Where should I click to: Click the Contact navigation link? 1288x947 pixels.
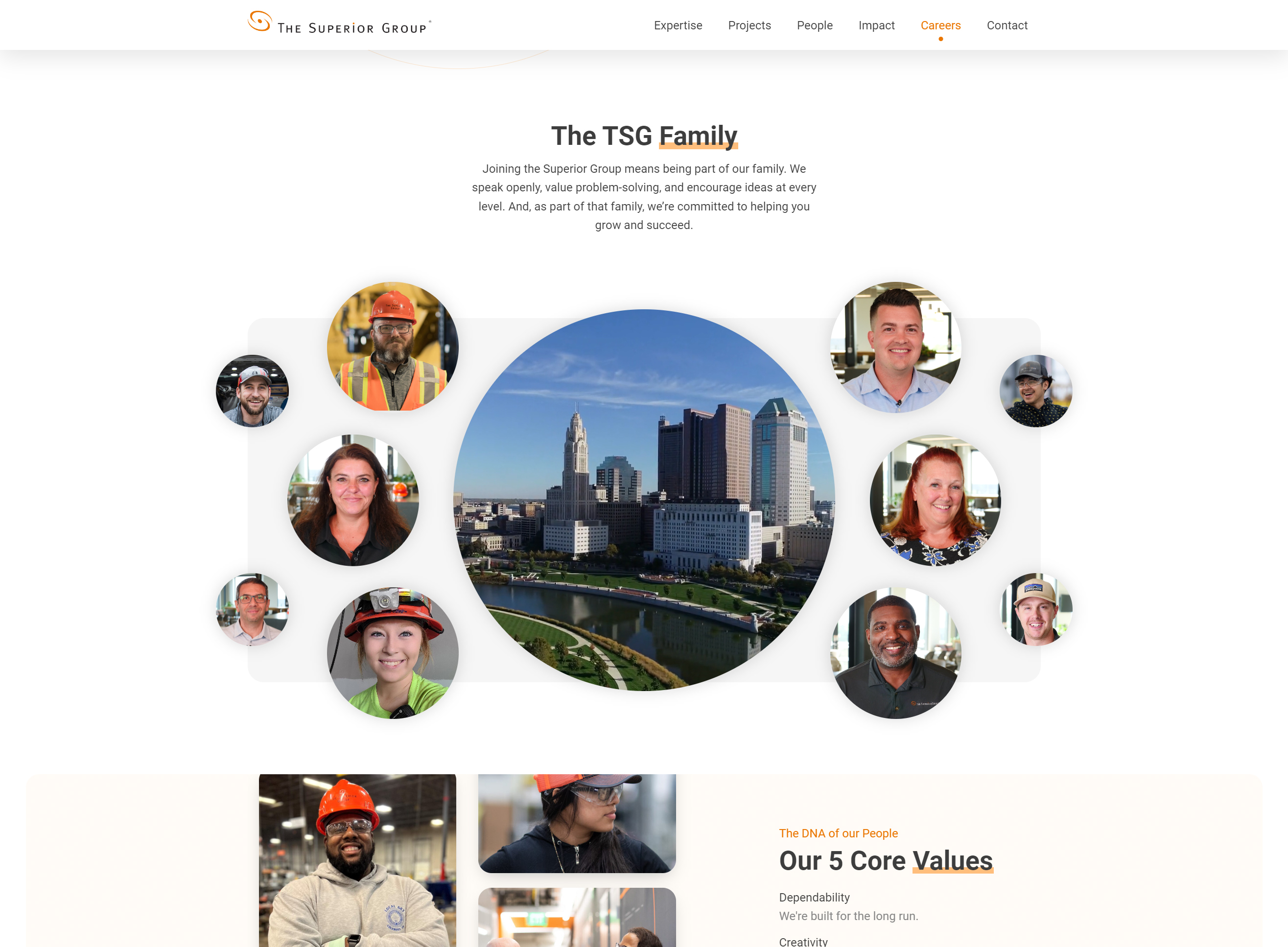point(1007,25)
